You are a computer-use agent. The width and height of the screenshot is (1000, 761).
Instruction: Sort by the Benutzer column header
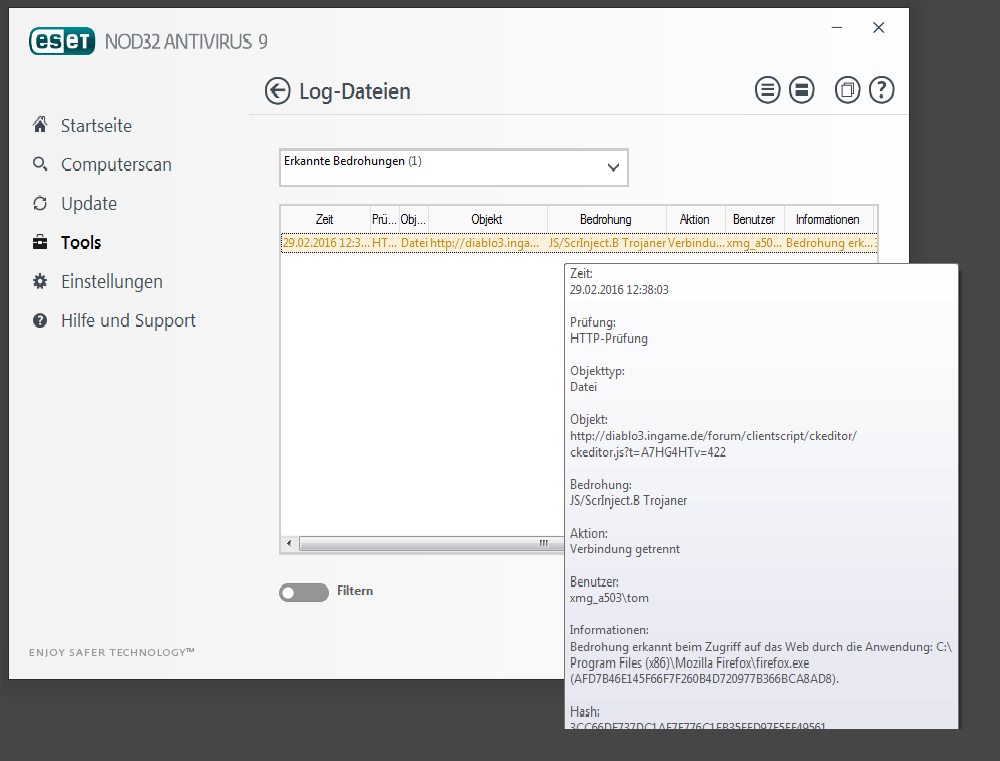point(754,219)
